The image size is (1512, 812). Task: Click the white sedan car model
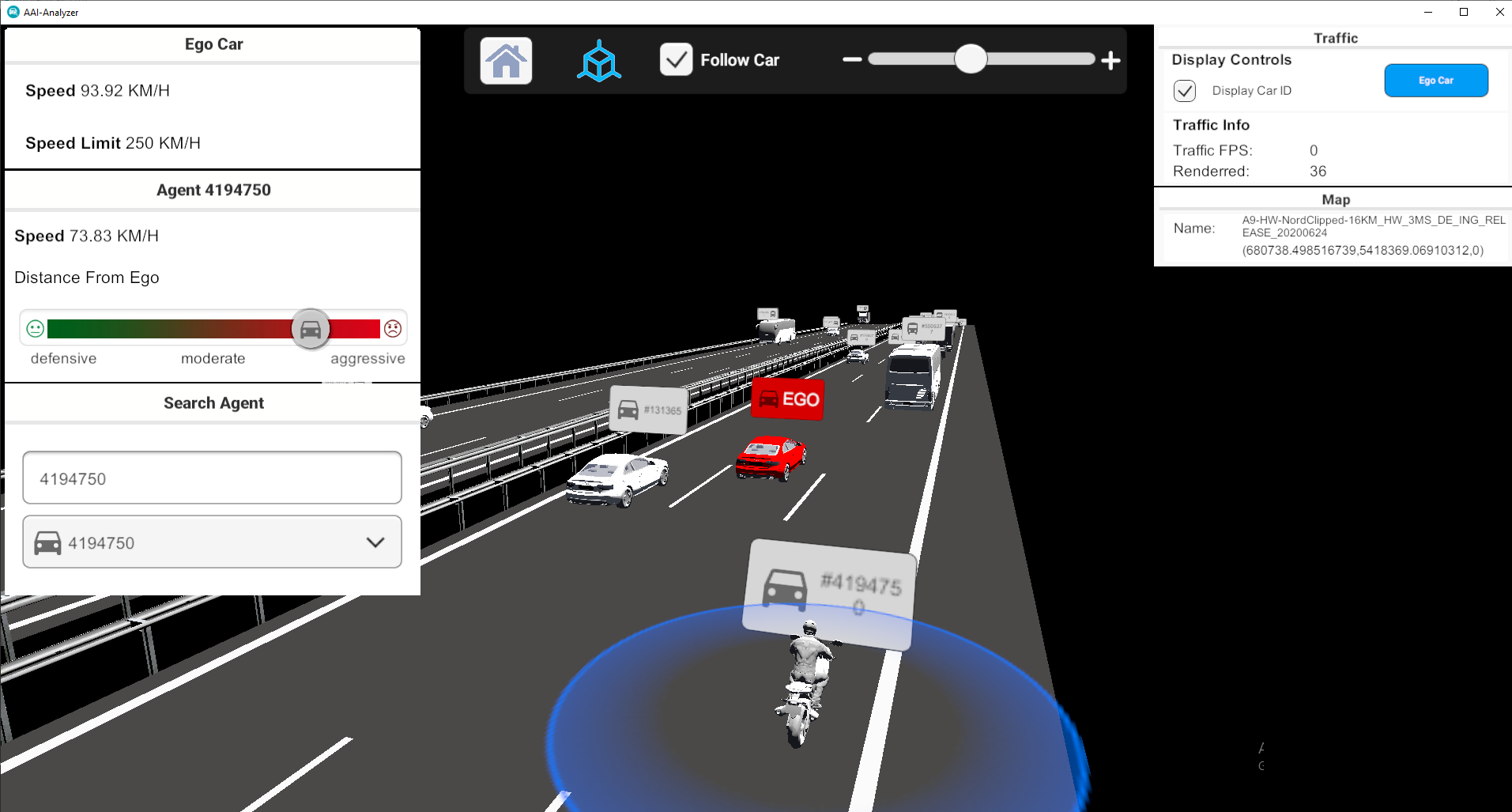pos(618,479)
